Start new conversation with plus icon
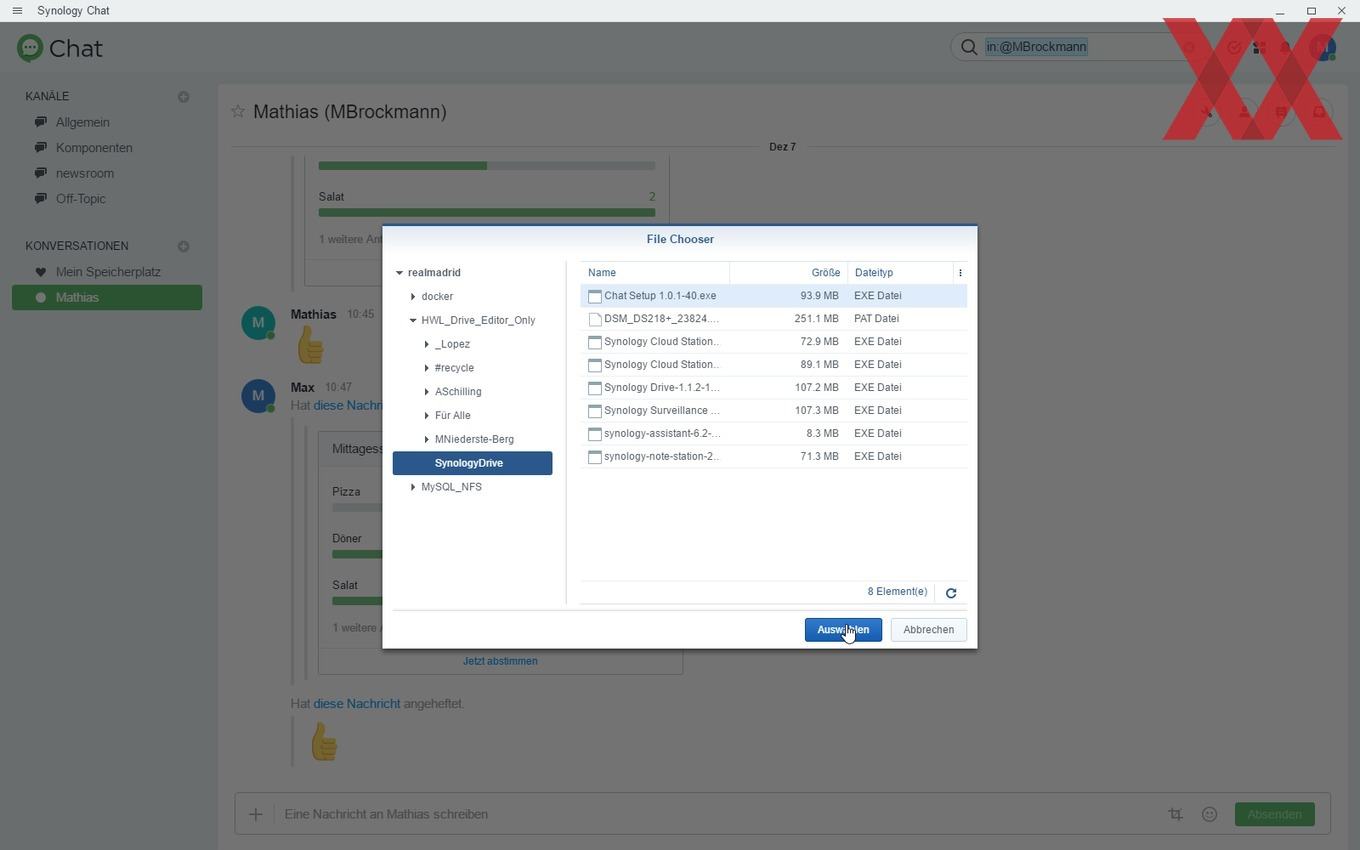The image size is (1360, 850). [183, 246]
